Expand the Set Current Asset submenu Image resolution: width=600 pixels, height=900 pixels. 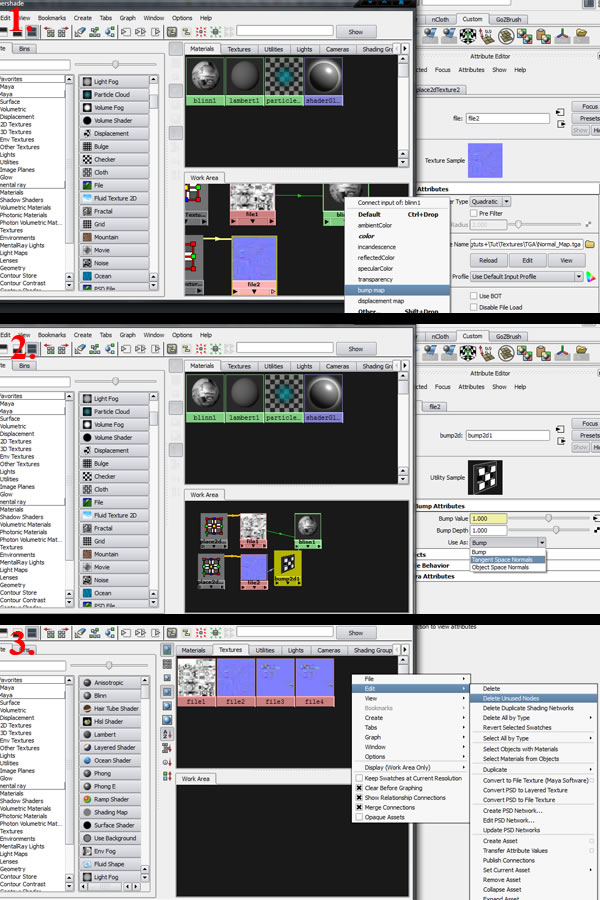(534, 870)
